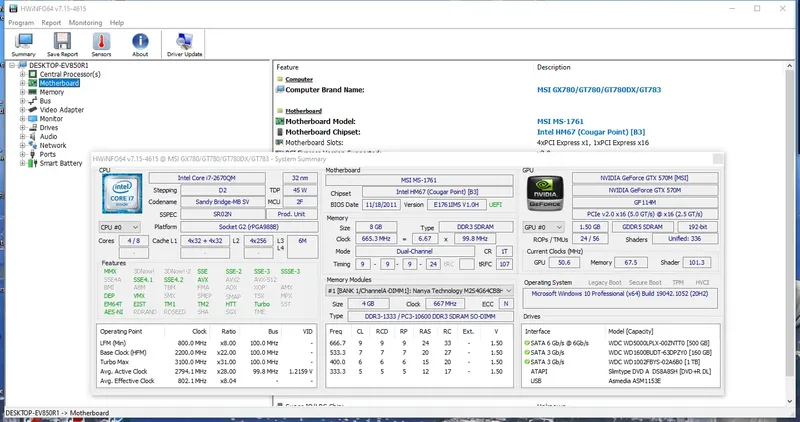
Task: Open the Monitoring menu
Action: [x=85, y=21]
